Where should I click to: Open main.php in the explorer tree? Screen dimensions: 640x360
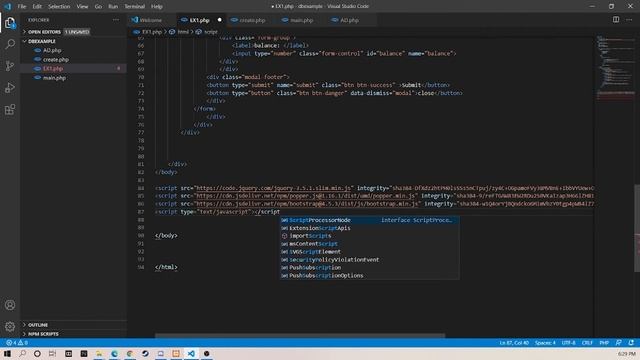(54, 78)
